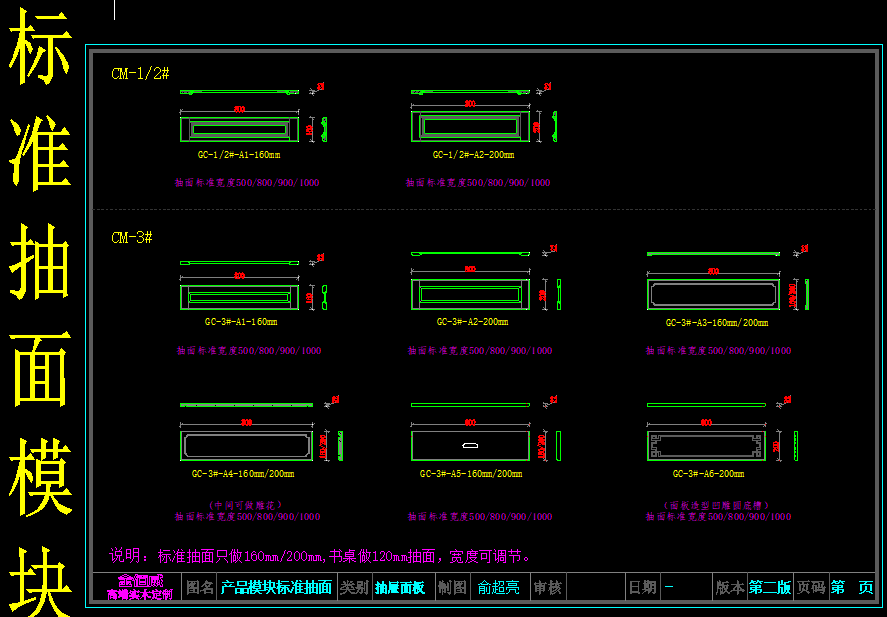
Task: Click the 抽屉面板 category field
Action: click(400, 588)
